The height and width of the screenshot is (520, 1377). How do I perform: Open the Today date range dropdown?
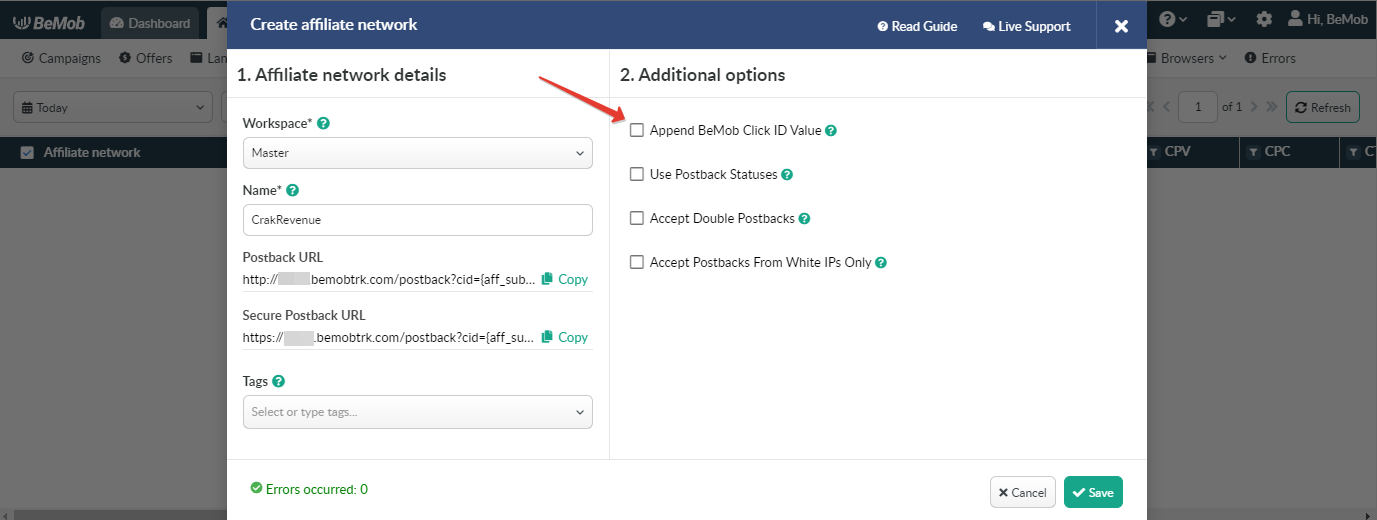[x=113, y=107]
